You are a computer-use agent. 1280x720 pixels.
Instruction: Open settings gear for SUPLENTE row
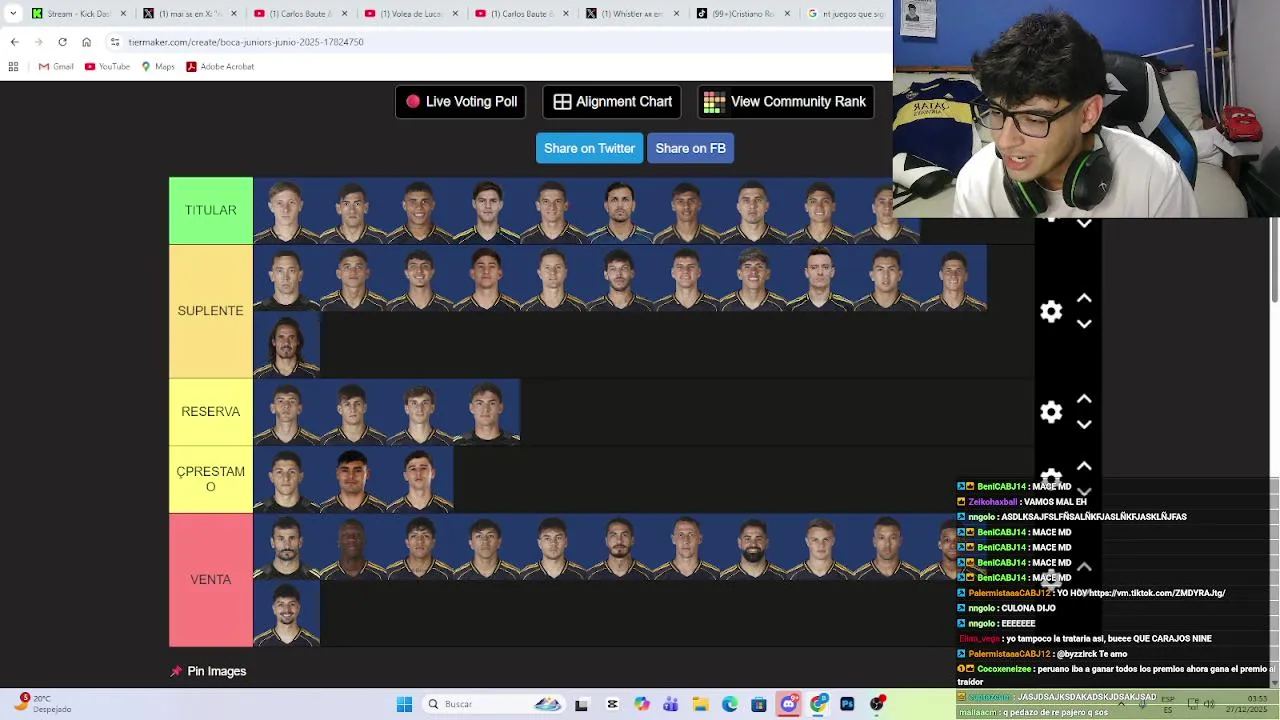click(x=1051, y=311)
